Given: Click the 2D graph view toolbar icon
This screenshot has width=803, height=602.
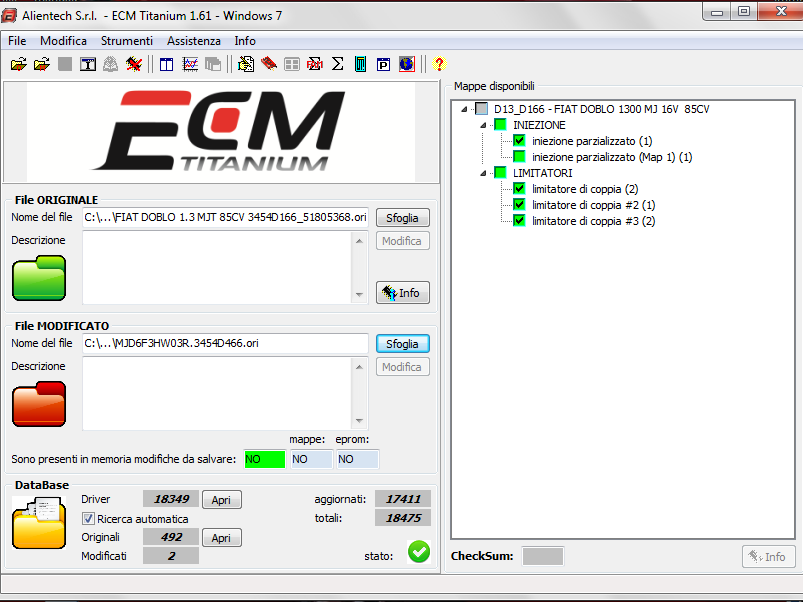Looking at the screenshot, I should tap(190, 64).
